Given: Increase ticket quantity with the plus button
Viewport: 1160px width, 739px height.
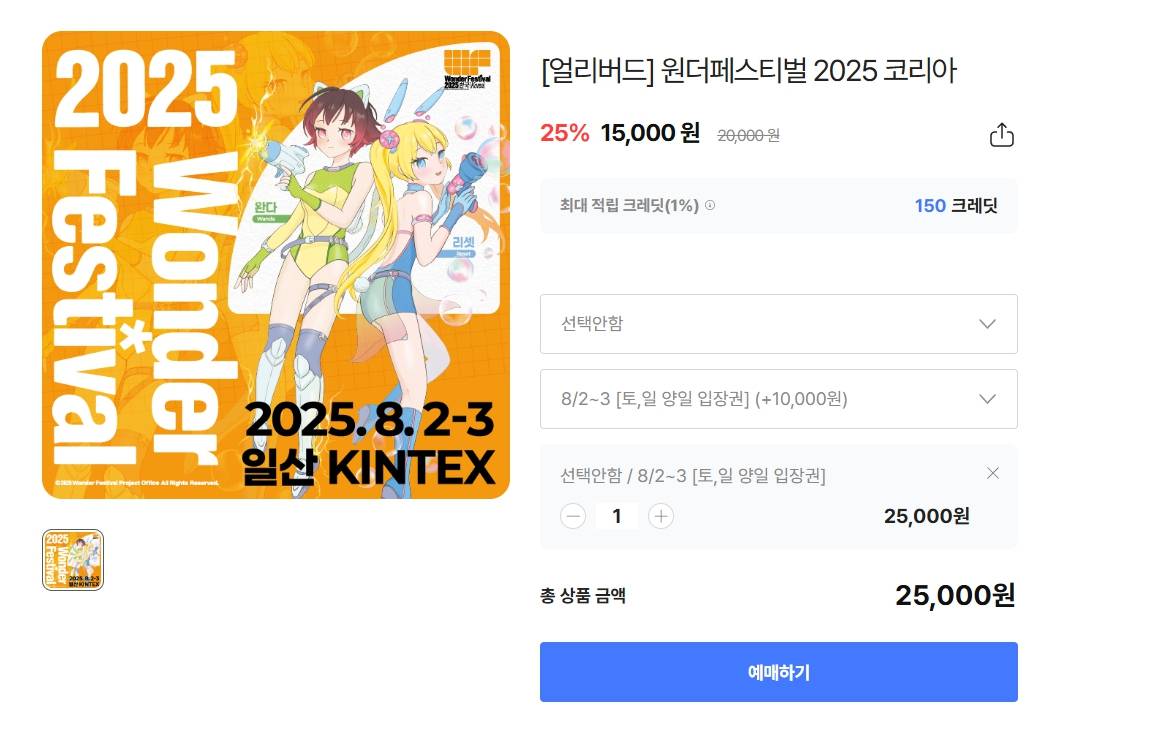Looking at the screenshot, I should point(661,516).
